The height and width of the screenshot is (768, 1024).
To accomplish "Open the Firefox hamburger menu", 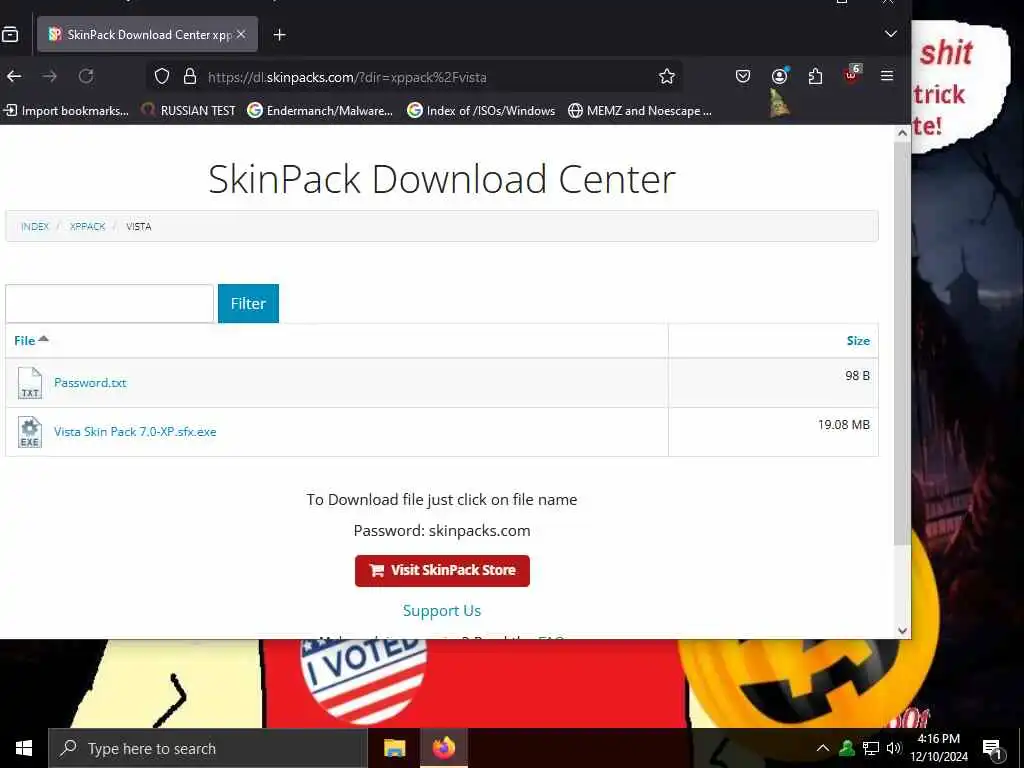I will 887,76.
